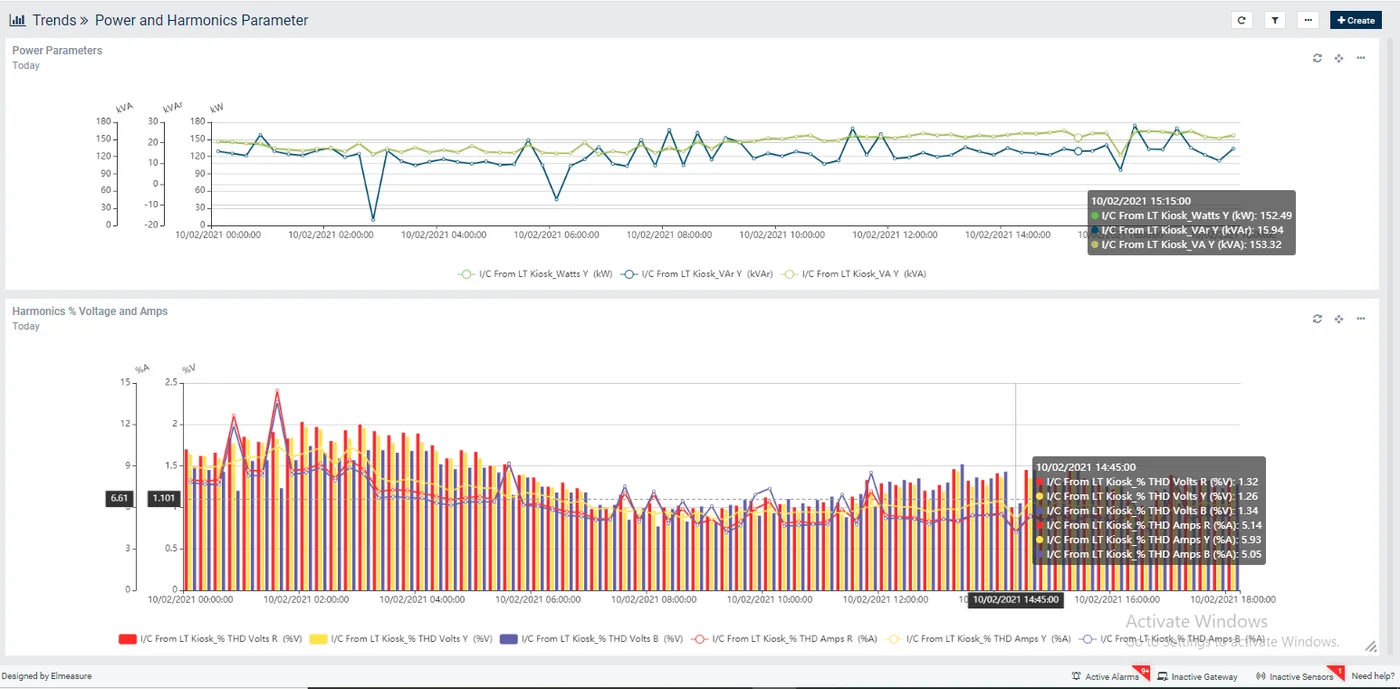Click the red THD Volts R legend swatch
The width and height of the screenshot is (1400, 689).
click(127, 638)
